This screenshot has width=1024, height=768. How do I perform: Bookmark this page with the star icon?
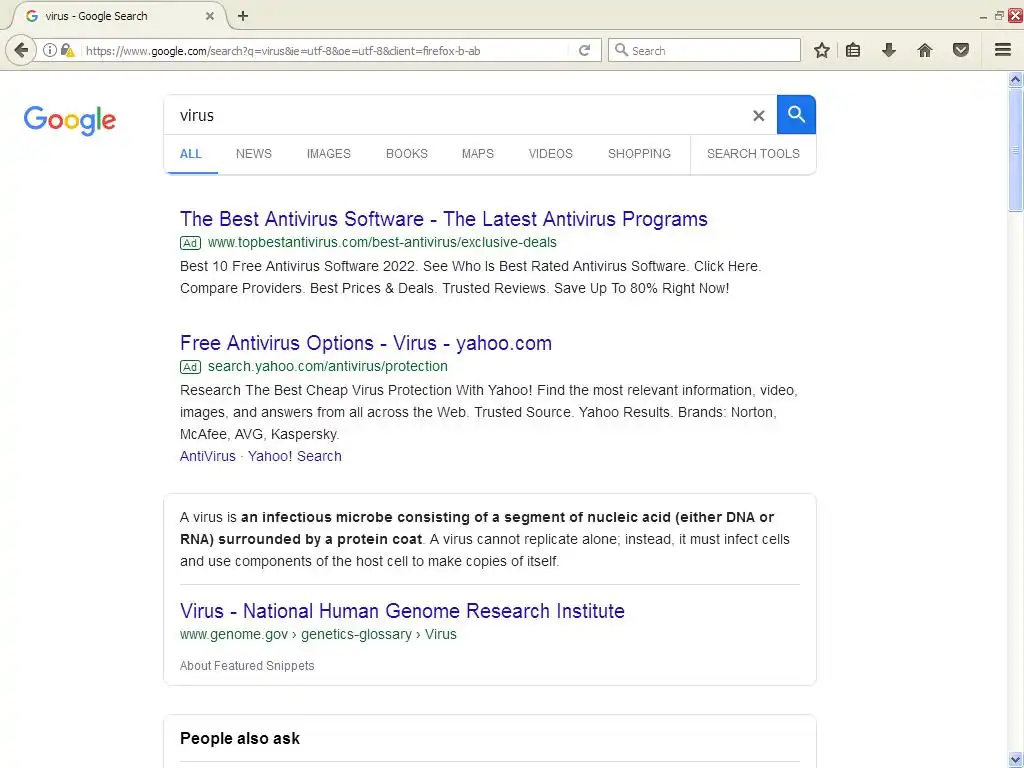(822, 50)
